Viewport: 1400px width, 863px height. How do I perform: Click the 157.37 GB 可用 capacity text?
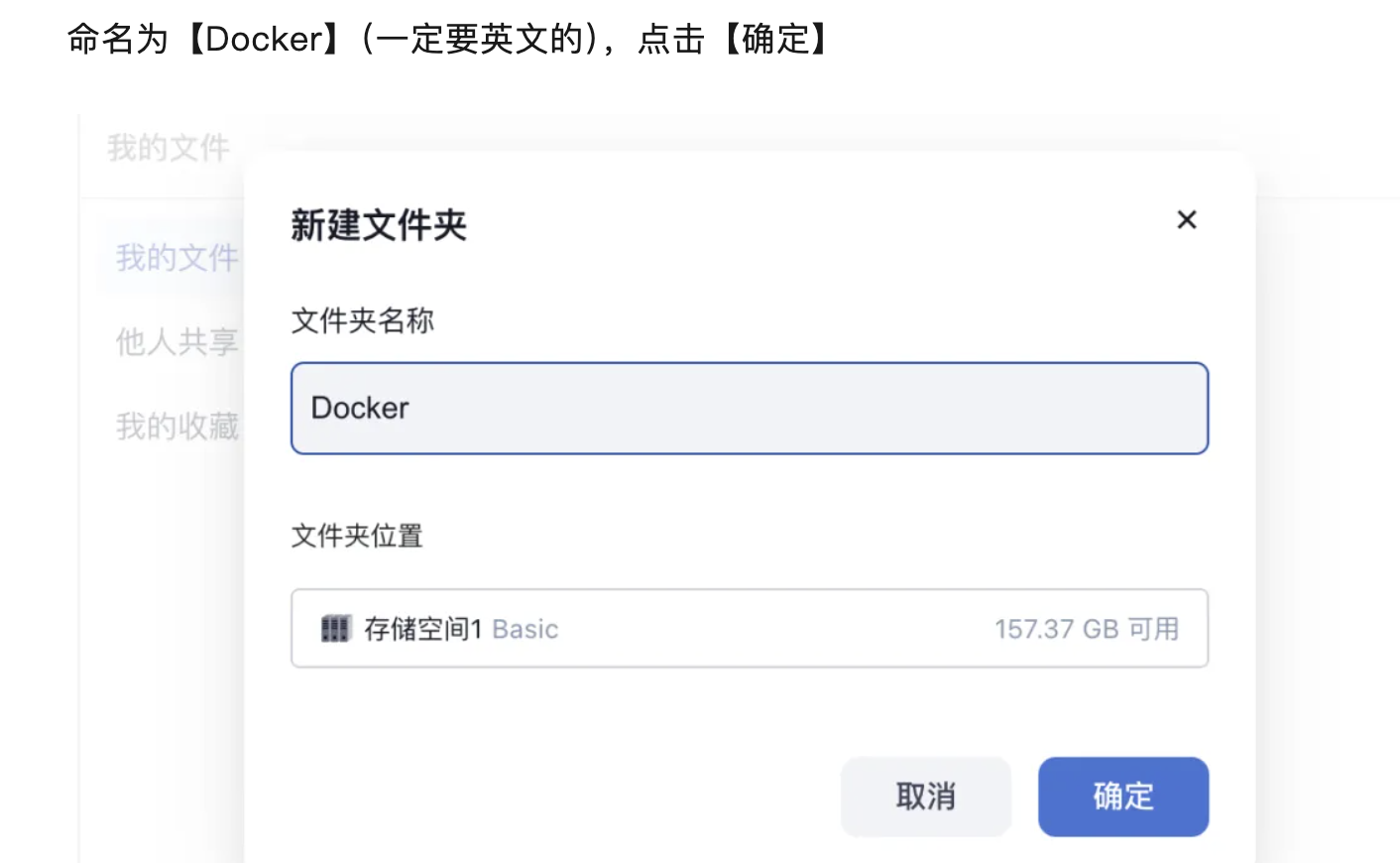[1086, 629]
